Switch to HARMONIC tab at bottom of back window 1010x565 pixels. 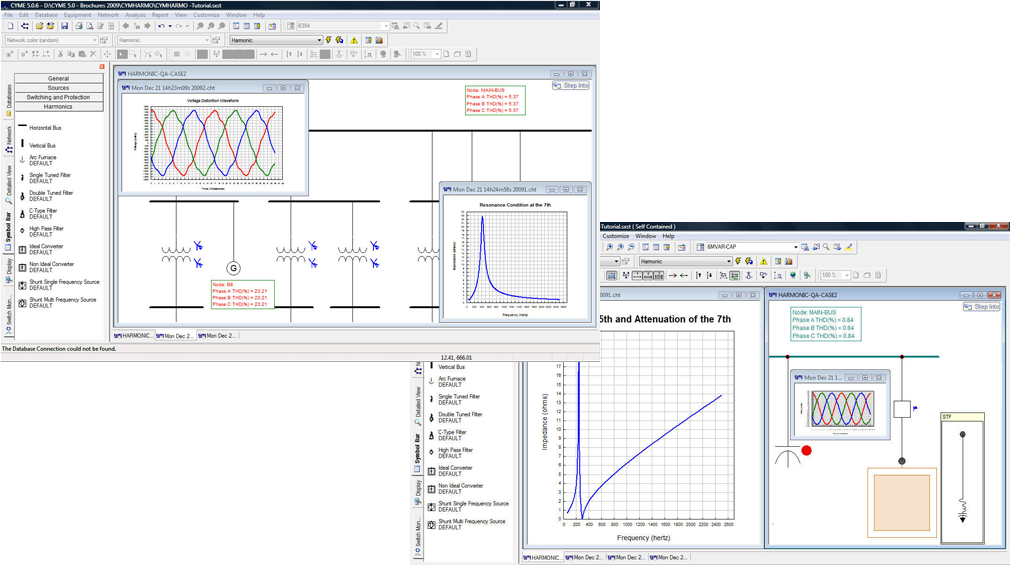point(134,336)
